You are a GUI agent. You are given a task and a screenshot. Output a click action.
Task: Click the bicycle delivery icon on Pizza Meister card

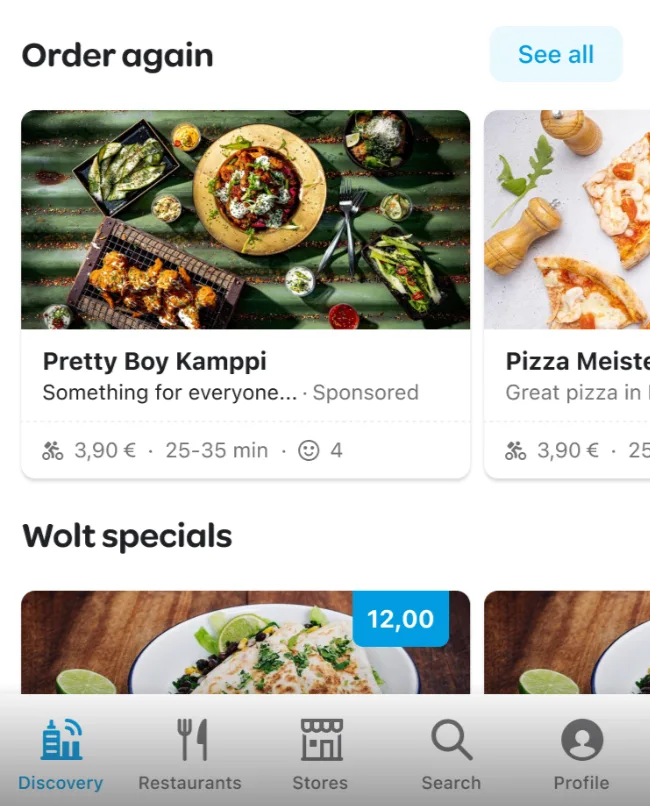(516, 450)
